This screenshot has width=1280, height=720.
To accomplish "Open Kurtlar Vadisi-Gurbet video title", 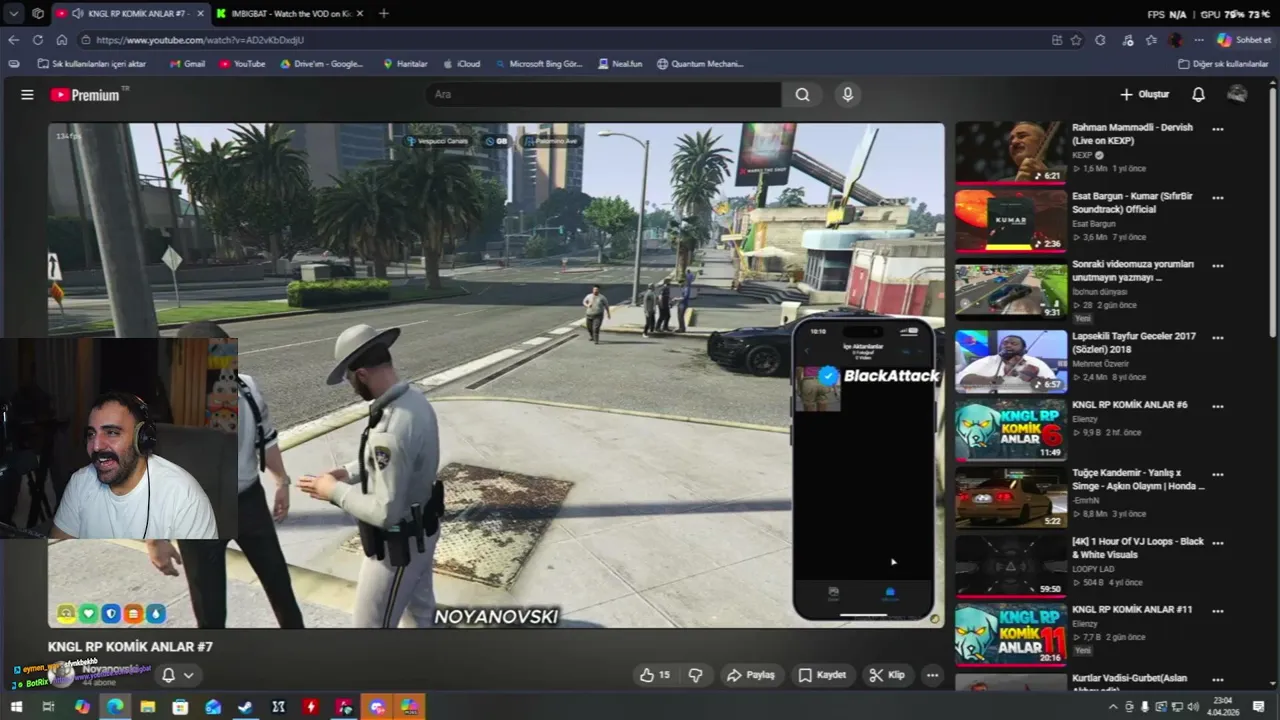I will pos(1129,683).
